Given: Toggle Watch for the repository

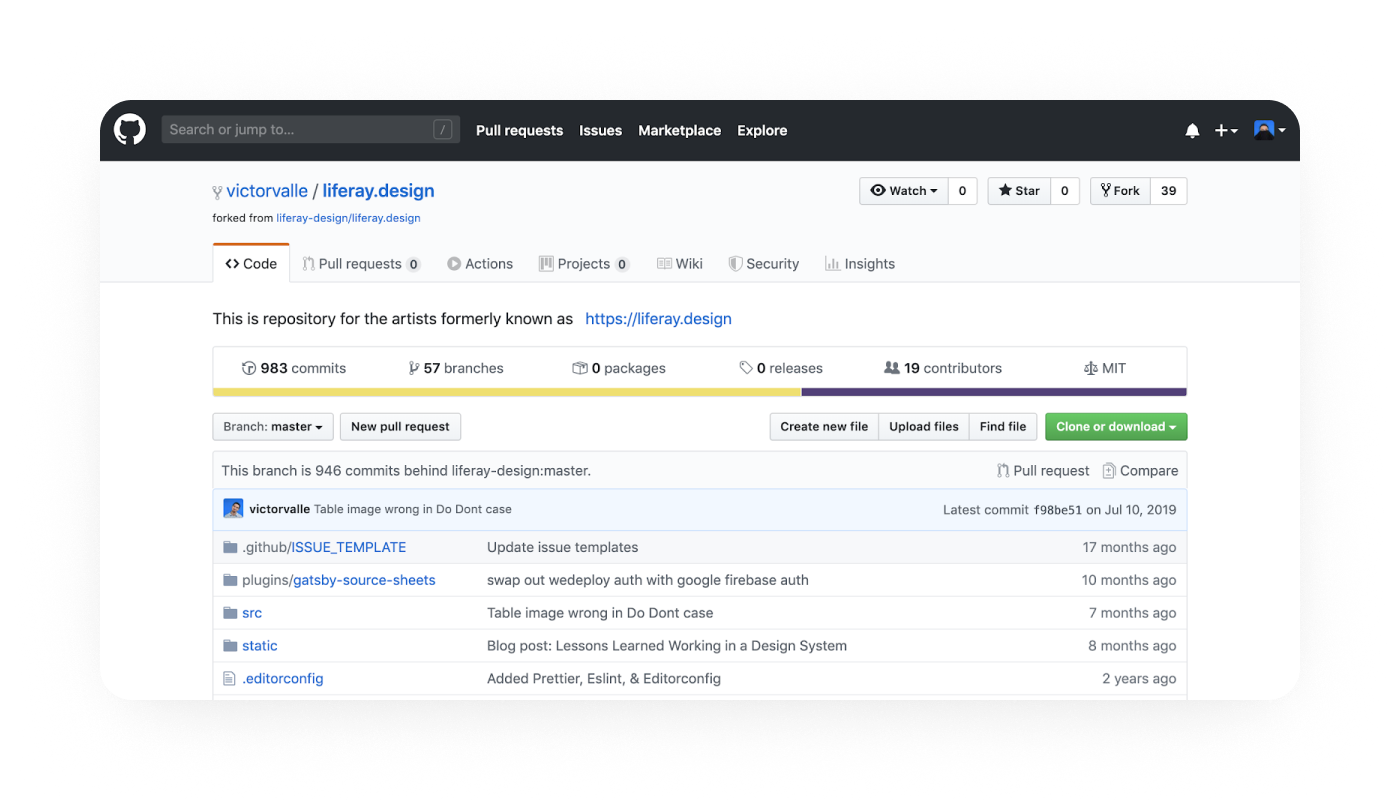Looking at the screenshot, I should coord(902,190).
